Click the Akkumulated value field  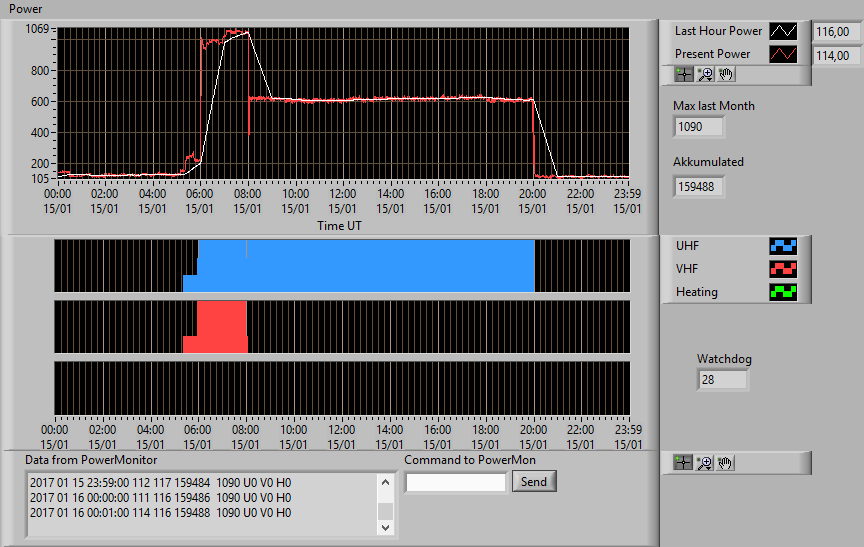tap(698, 187)
